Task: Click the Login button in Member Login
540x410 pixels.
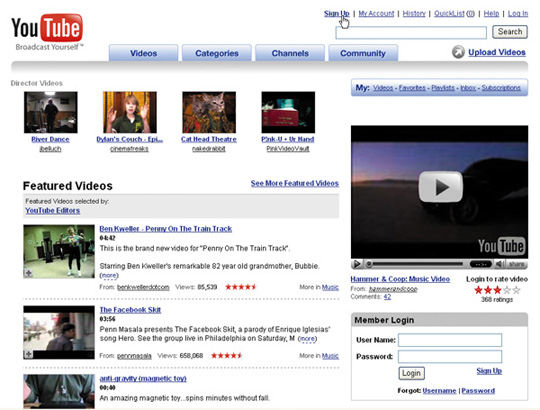Action: coord(412,373)
